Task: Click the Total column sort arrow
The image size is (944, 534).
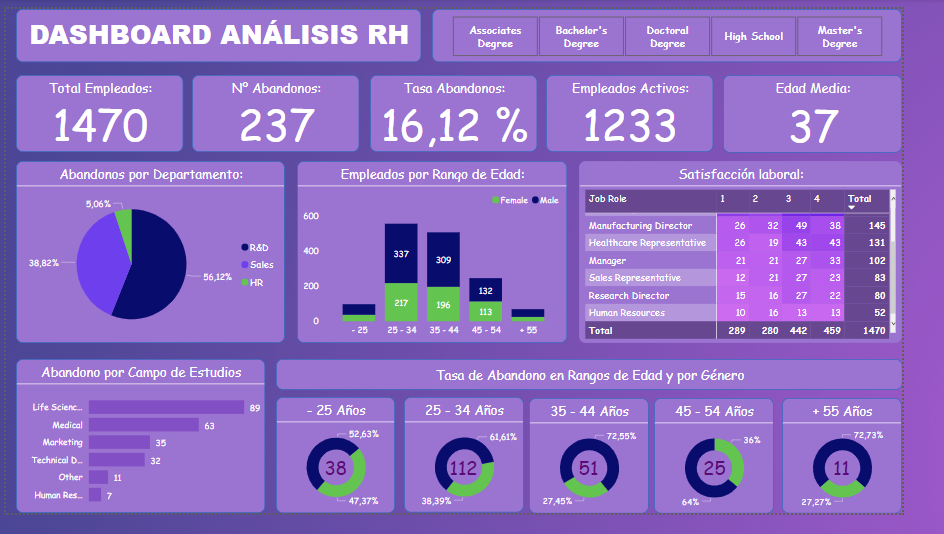Action: point(852,208)
